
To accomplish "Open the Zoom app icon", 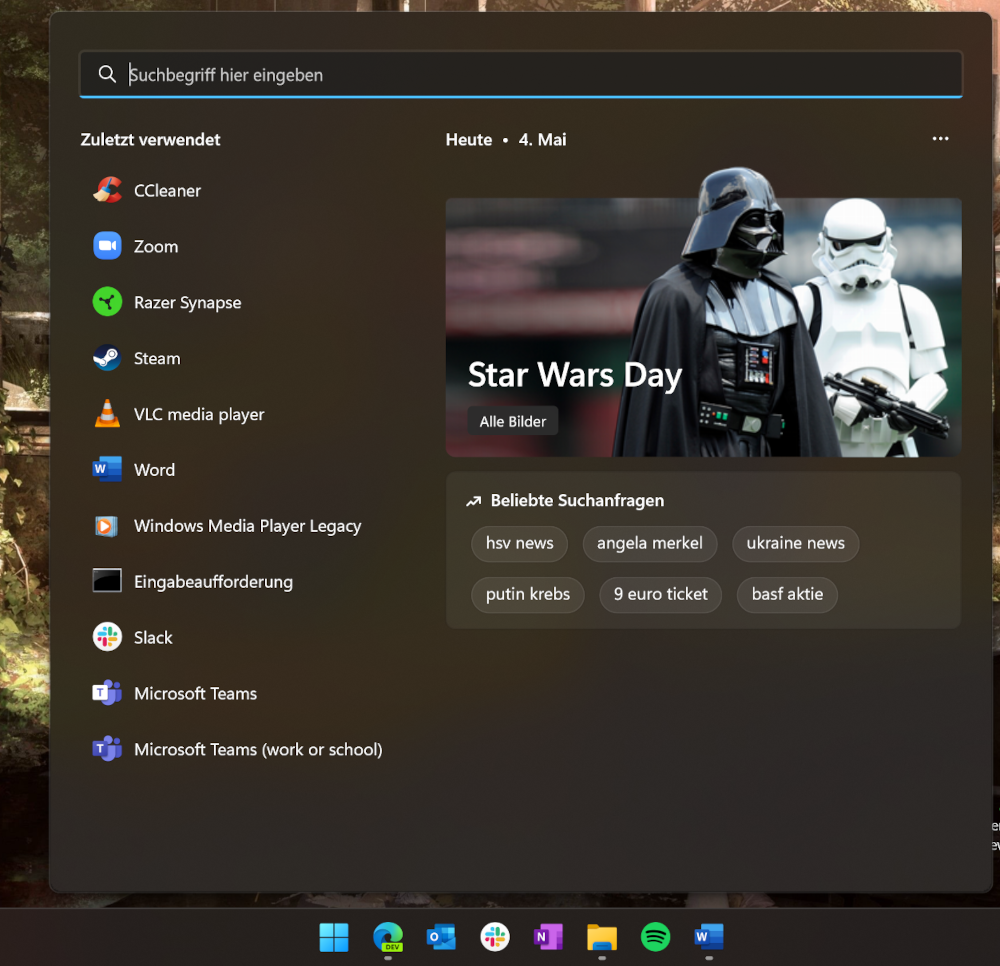I will [107, 246].
